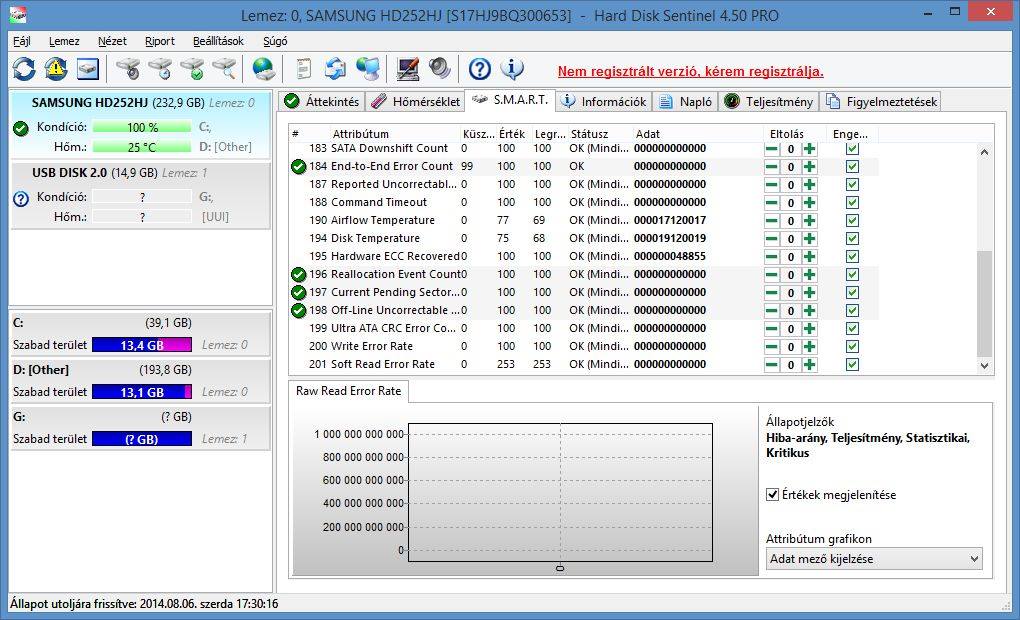1020x620 pixels.
Task: Click the Reallocation Event Count attribute name
Action: [396, 275]
